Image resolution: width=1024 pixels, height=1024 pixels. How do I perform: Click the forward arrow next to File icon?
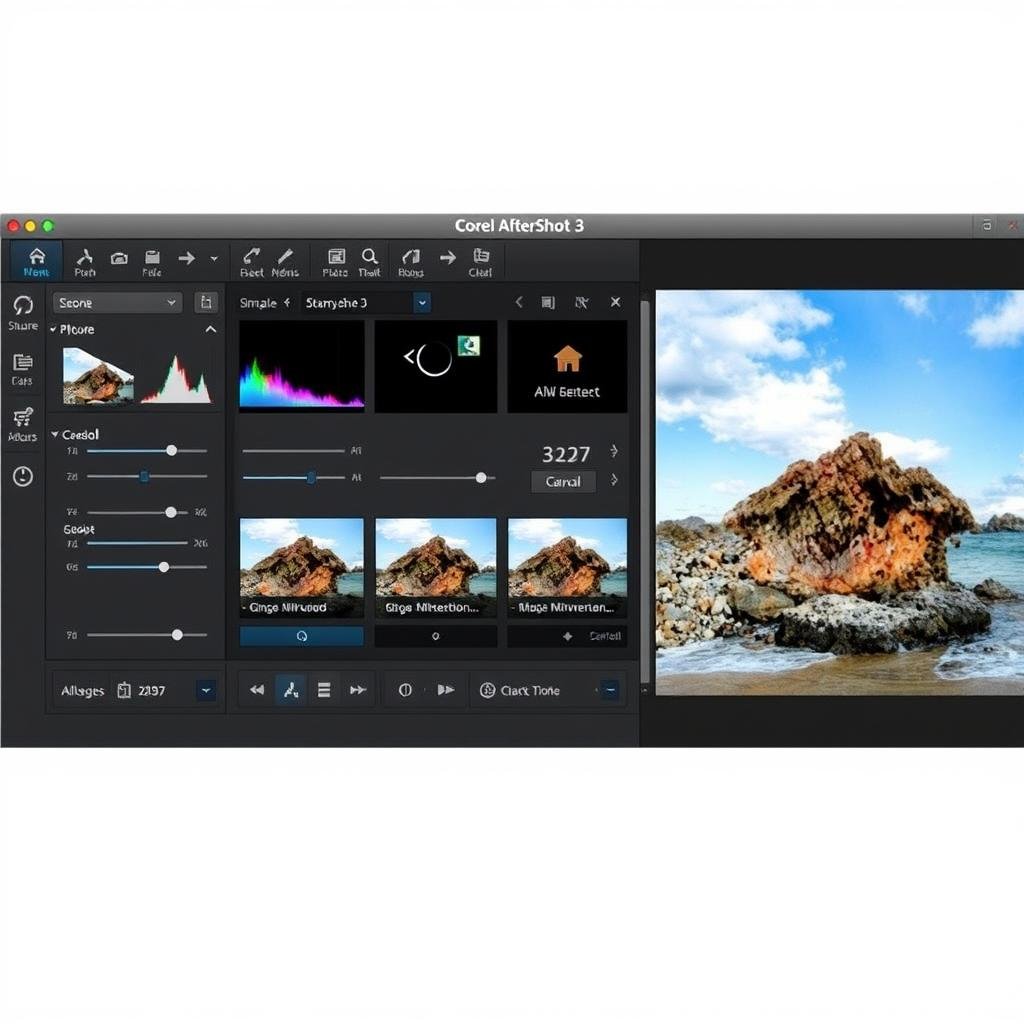[187, 258]
